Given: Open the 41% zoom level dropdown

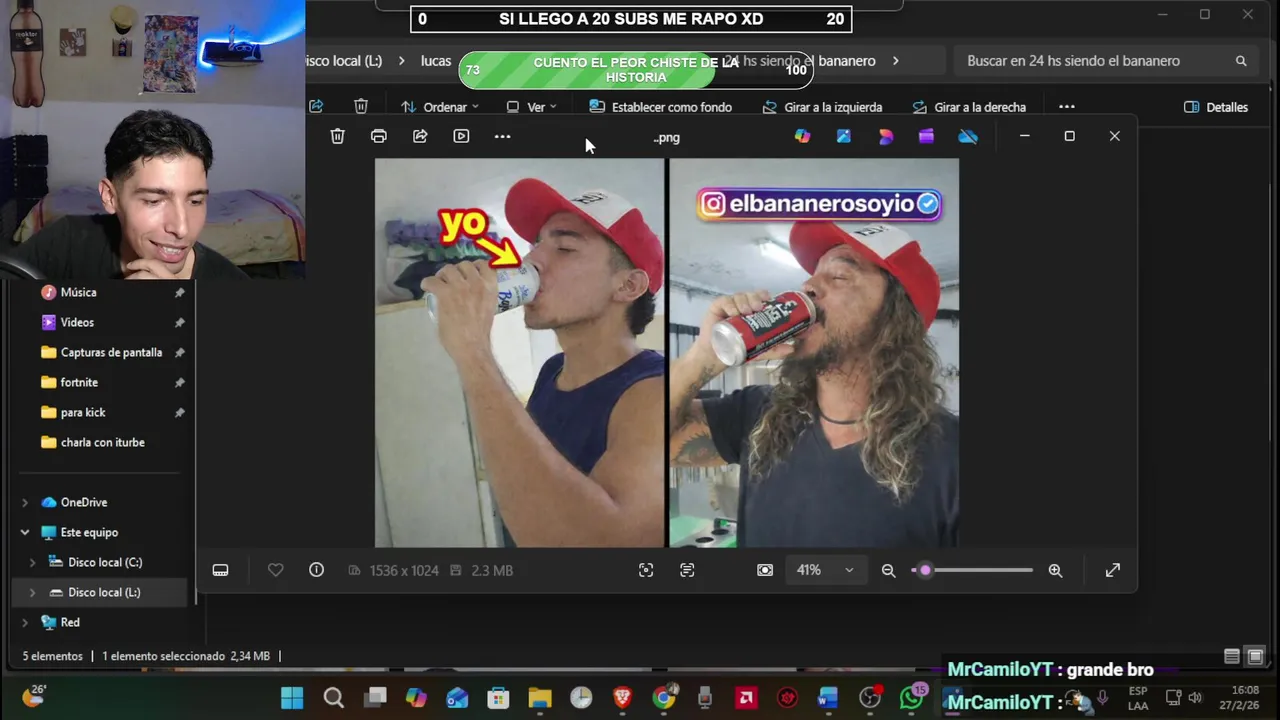Looking at the screenshot, I should pos(825,570).
